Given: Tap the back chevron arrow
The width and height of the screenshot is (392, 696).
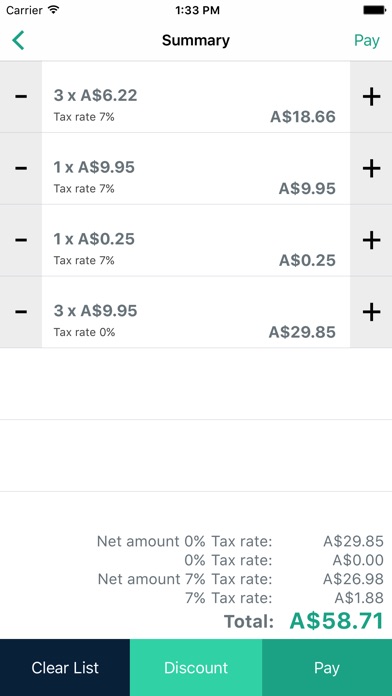Looking at the screenshot, I should click(18, 40).
